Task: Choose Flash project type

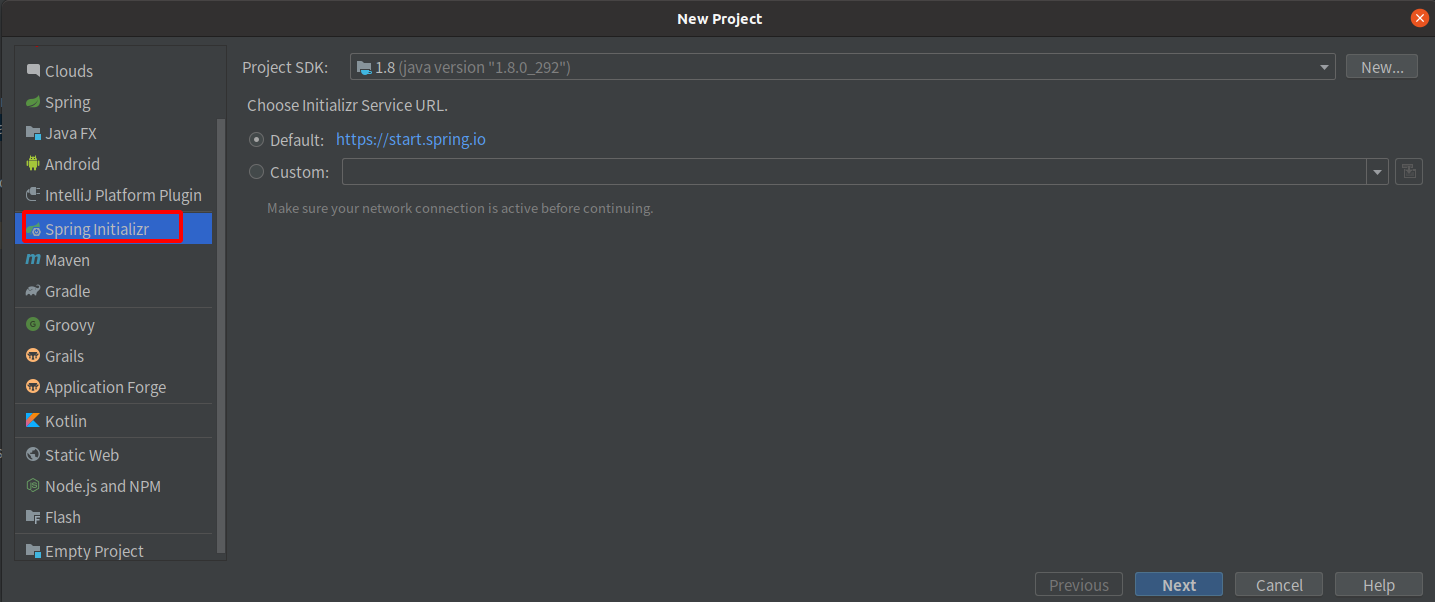Action: point(115,517)
